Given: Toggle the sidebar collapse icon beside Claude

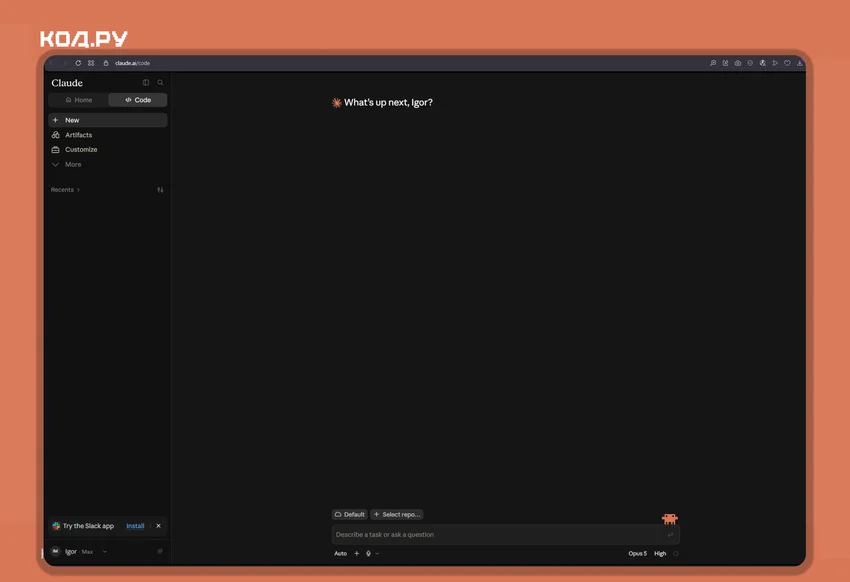Looking at the screenshot, I should (146, 82).
